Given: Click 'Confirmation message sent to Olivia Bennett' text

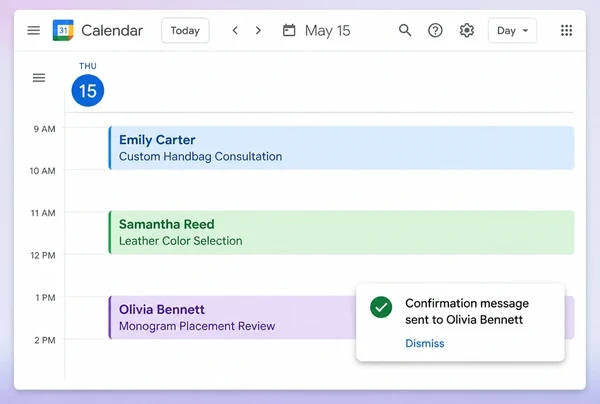Looking at the screenshot, I should pos(467,311).
